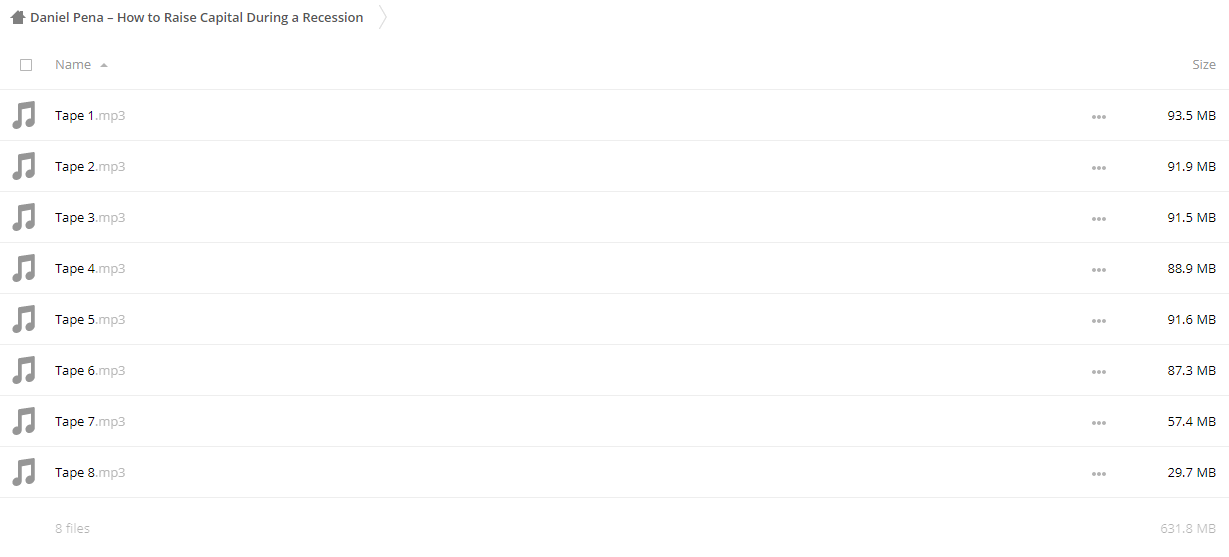1229x557 pixels.
Task: Open more options for Tape 2.mp3
Action: click(x=1099, y=167)
